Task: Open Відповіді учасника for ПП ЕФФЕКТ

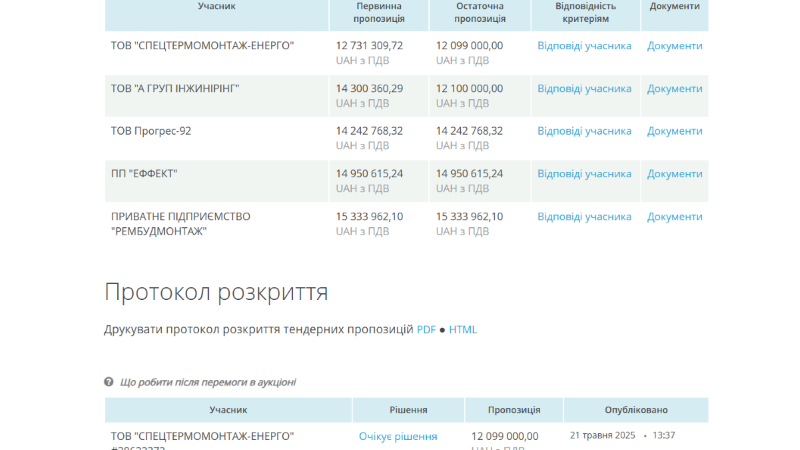Action: pos(584,173)
